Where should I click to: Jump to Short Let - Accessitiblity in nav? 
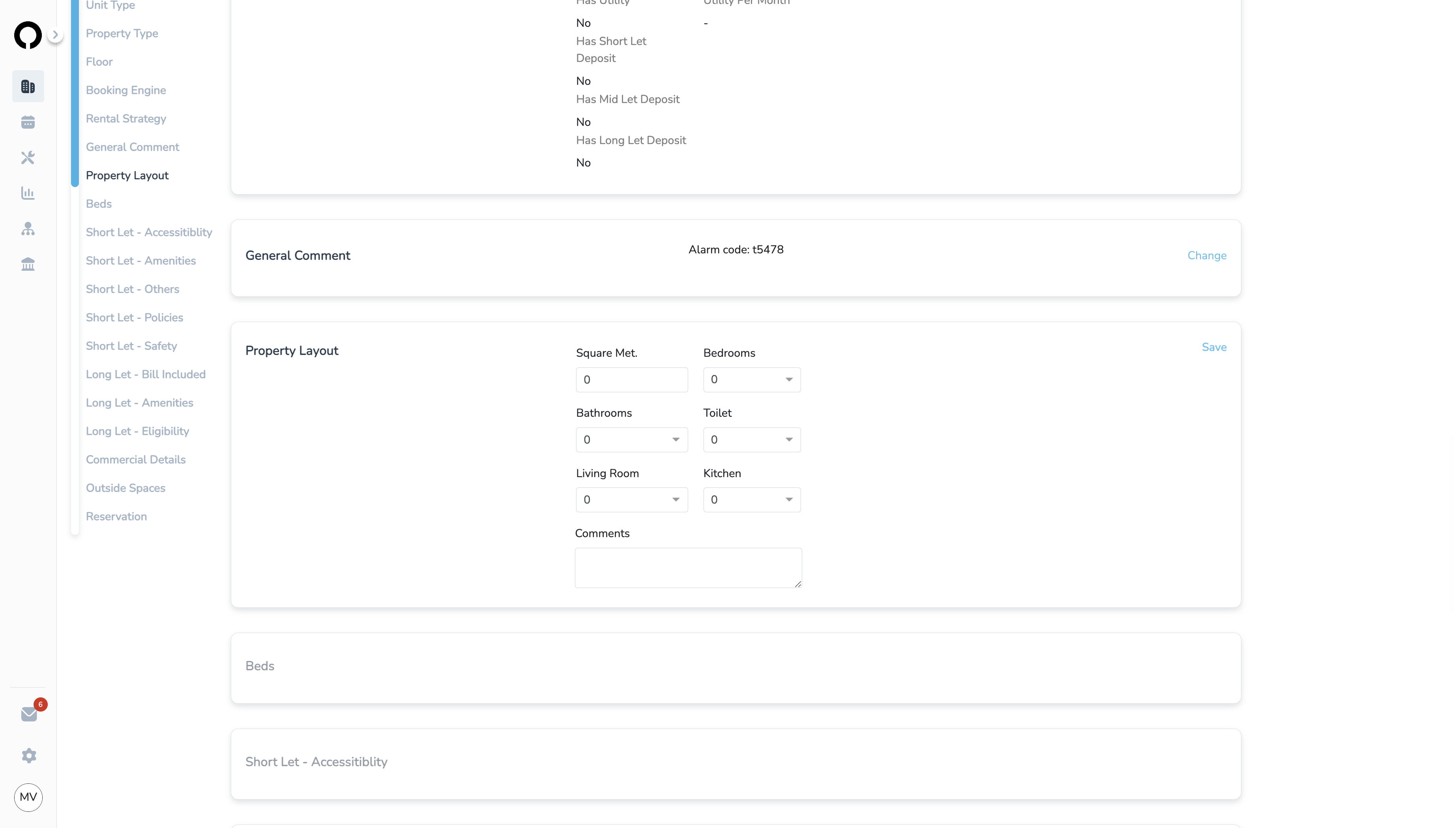149,232
